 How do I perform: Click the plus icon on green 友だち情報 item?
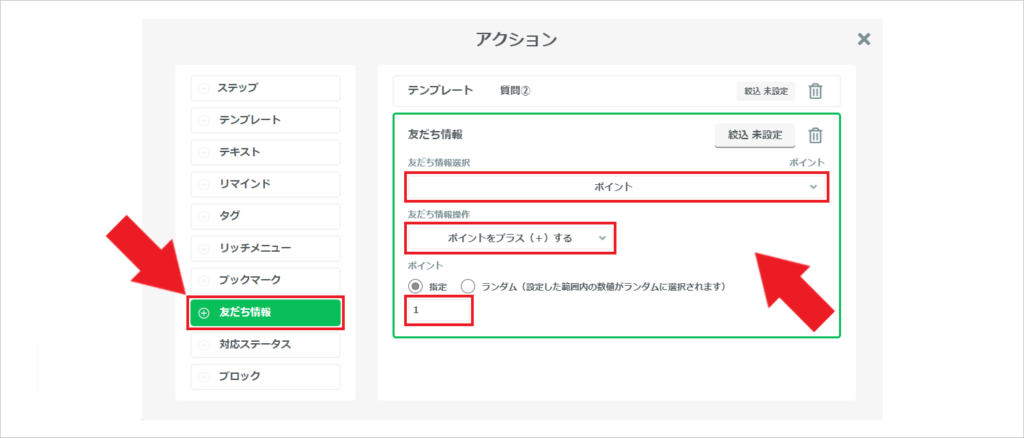pyautogui.click(x=204, y=313)
